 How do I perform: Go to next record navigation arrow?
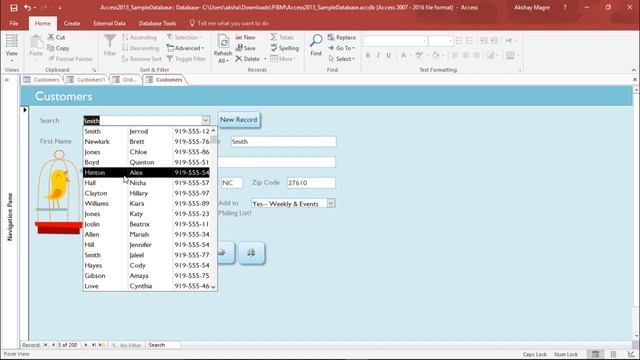tap(86, 345)
